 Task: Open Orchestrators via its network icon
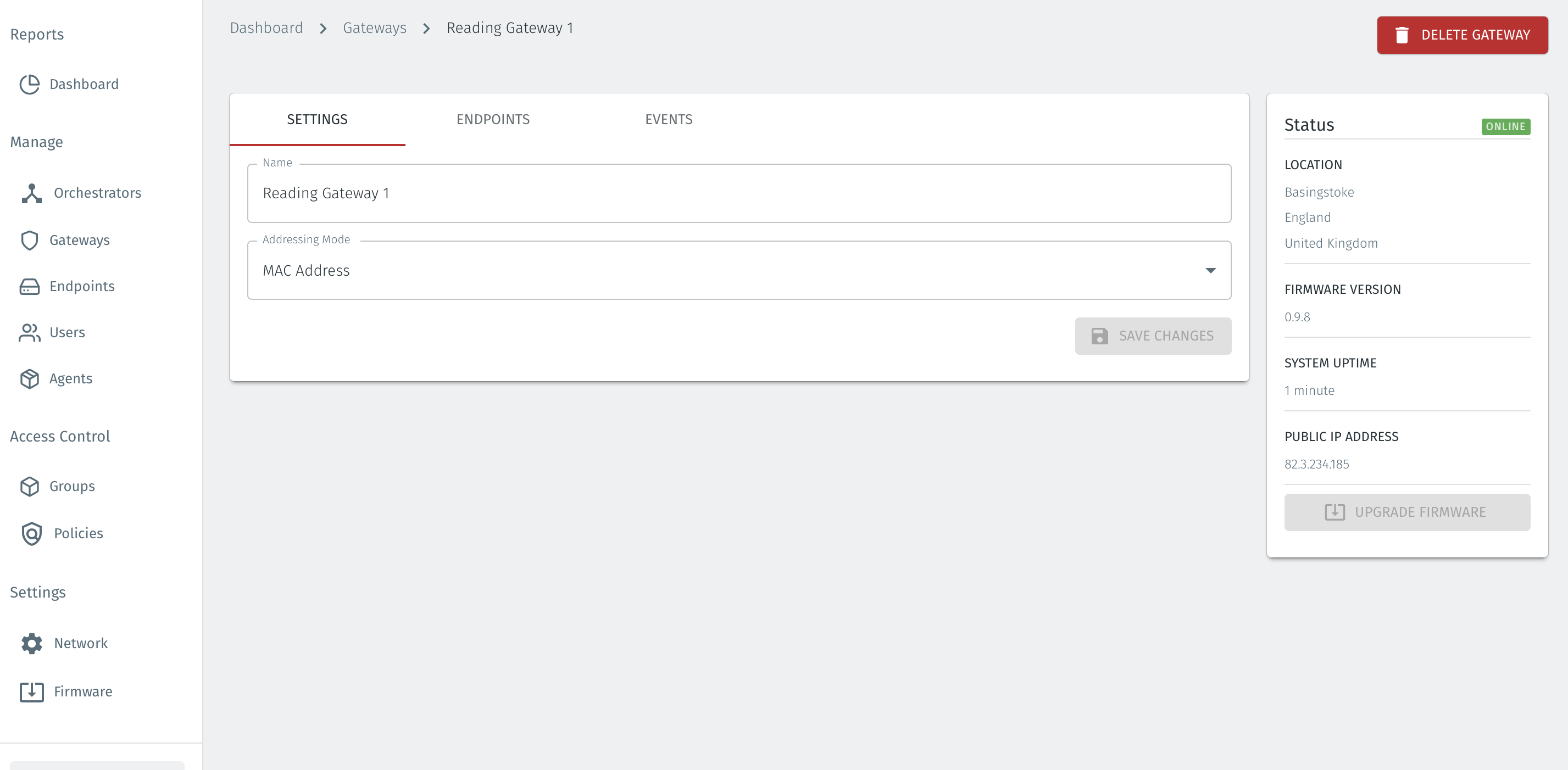(32, 193)
